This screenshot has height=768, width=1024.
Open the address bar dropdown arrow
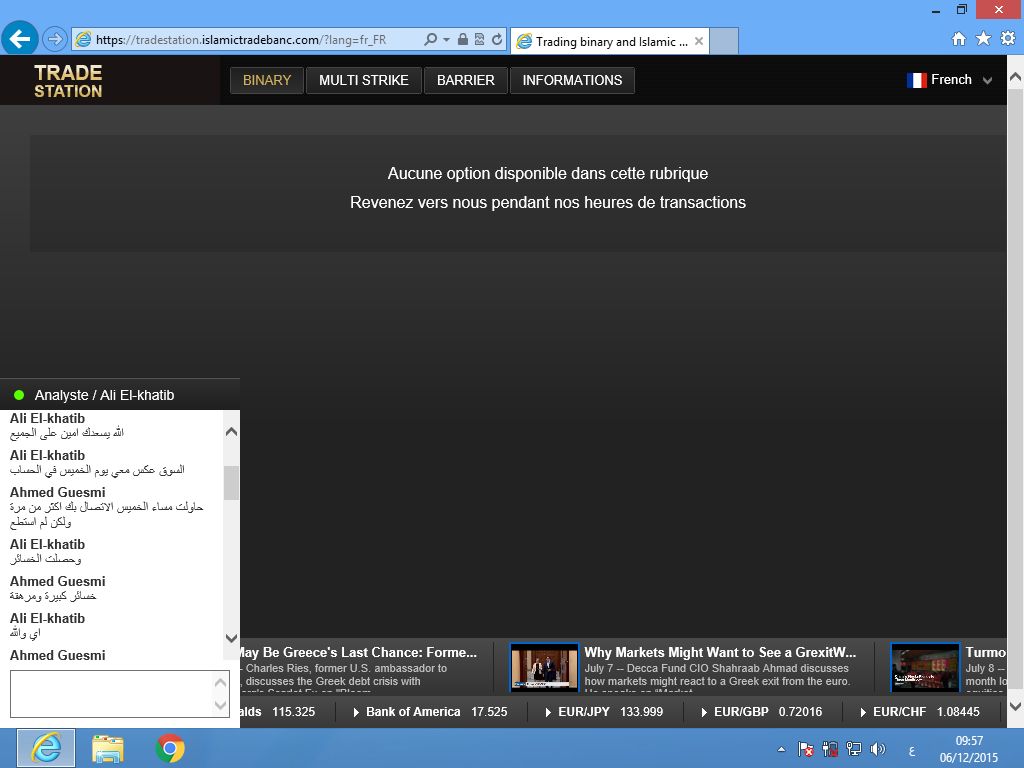pos(446,40)
